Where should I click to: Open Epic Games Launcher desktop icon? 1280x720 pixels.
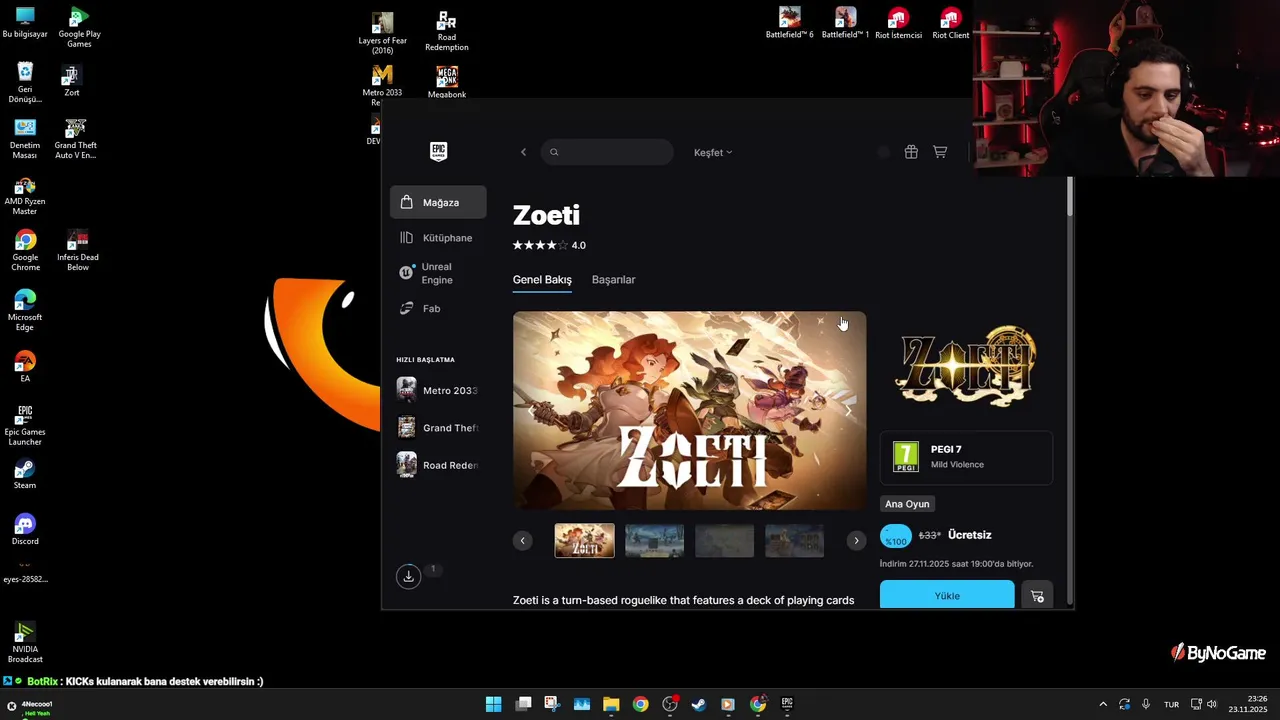[x=25, y=425]
